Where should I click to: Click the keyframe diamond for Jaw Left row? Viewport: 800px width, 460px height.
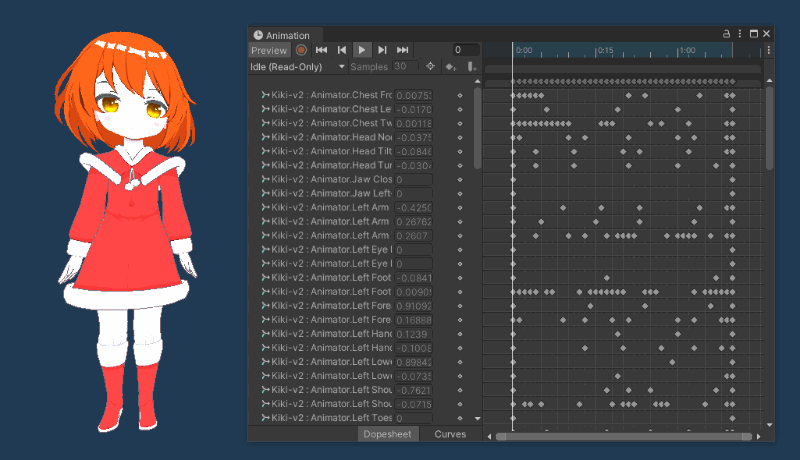coord(460,194)
